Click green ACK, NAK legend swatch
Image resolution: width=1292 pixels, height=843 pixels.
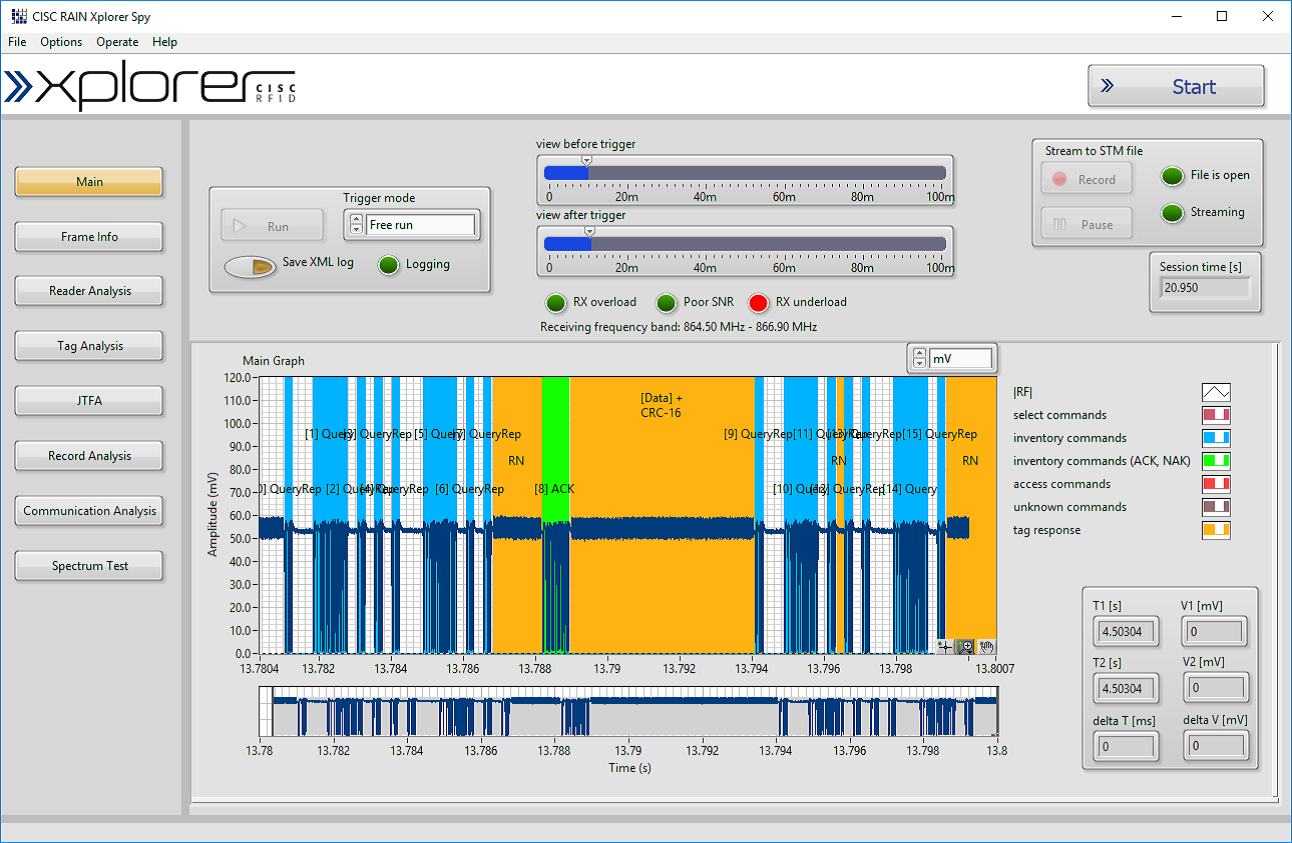(x=1216, y=461)
